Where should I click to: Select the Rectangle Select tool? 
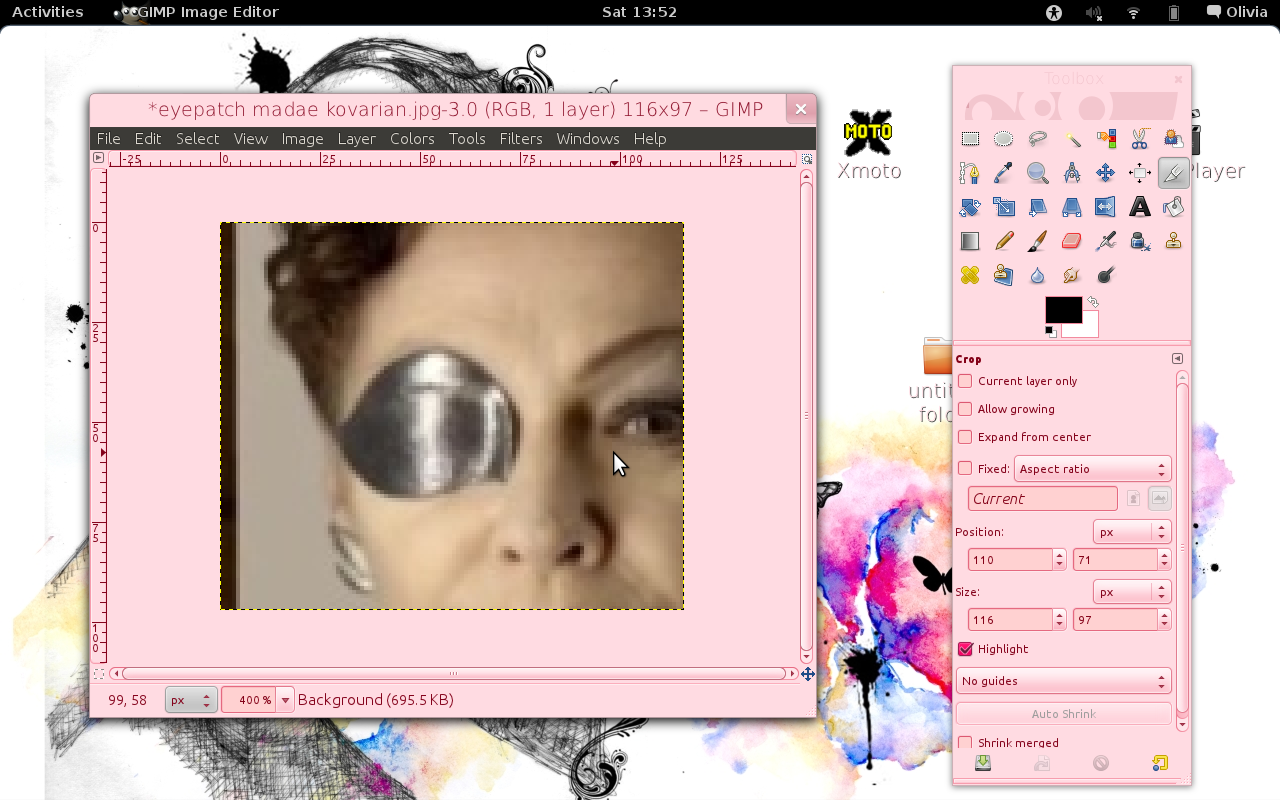tap(970, 139)
